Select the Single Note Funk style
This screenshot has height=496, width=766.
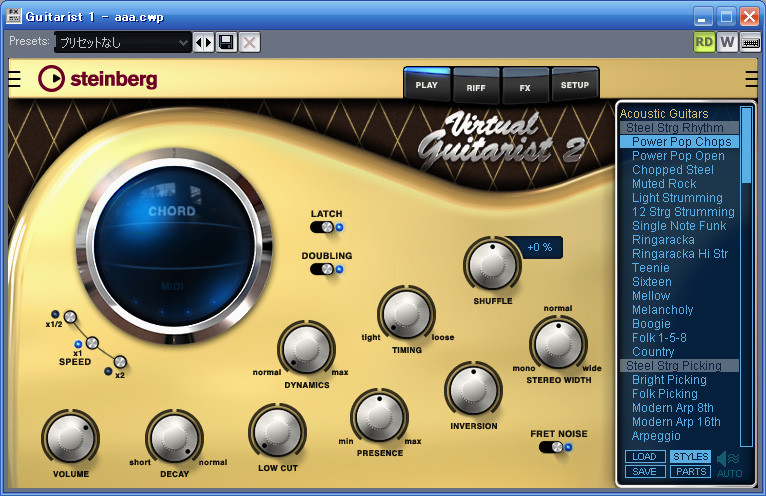point(679,226)
